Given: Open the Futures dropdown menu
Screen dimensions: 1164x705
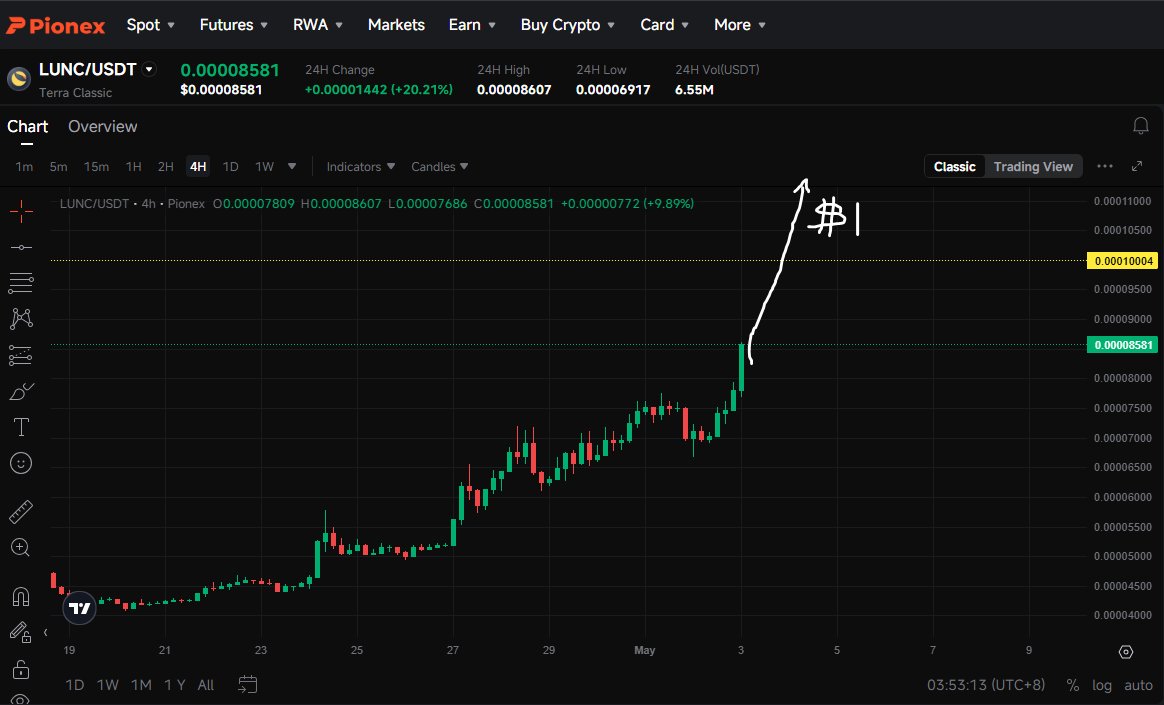Looking at the screenshot, I should tap(234, 24).
